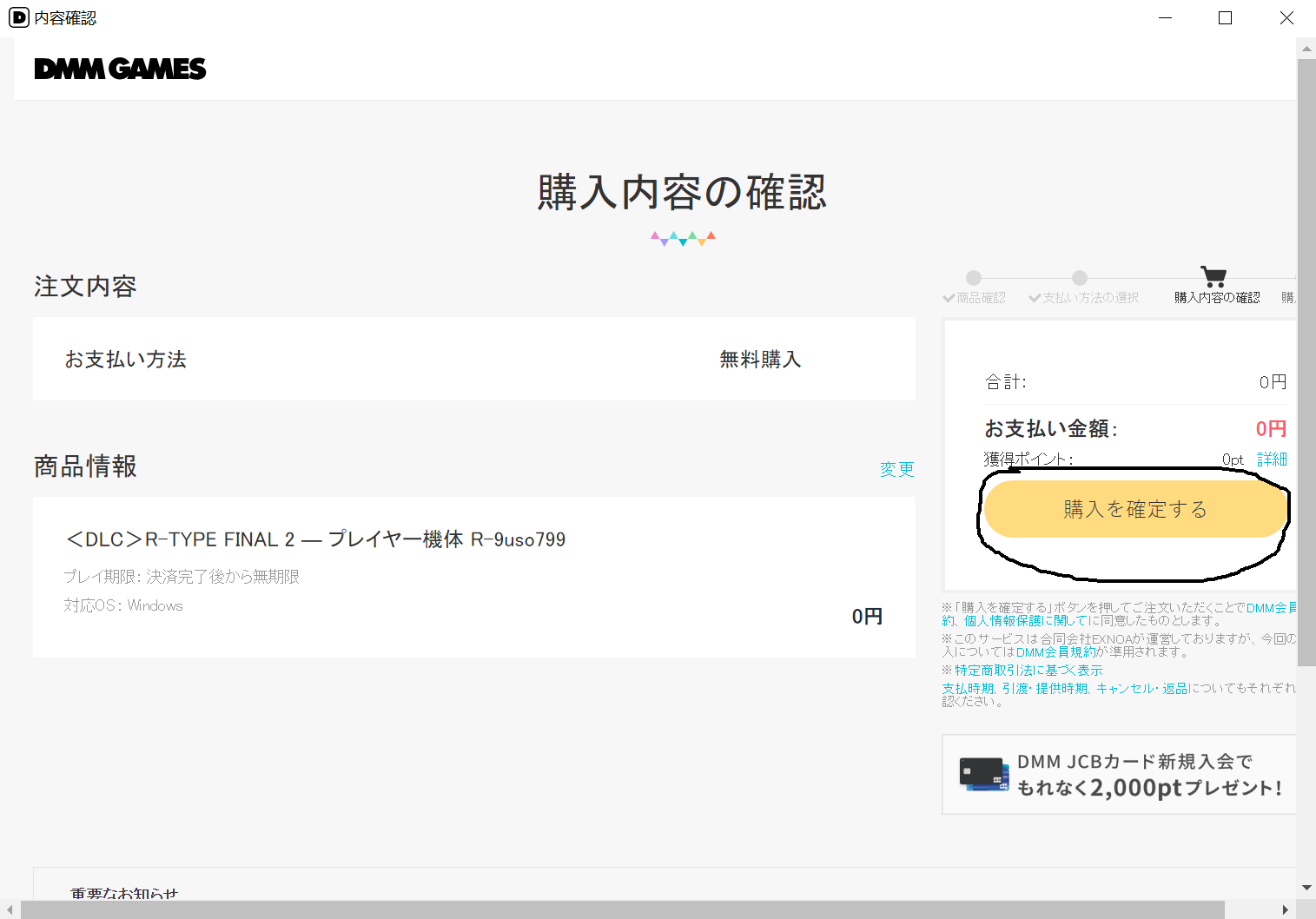Minimize the 内容確認 window
The image size is (1316, 919).
[x=1165, y=17]
